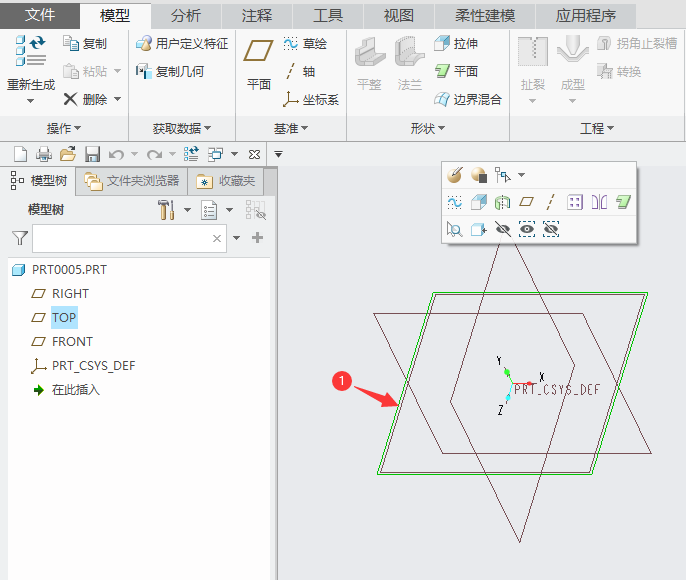Image resolution: width=686 pixels, height=580 pixels.
Task: Click the datum Plane icon in mini toolbar
Action: pos(526,202)
